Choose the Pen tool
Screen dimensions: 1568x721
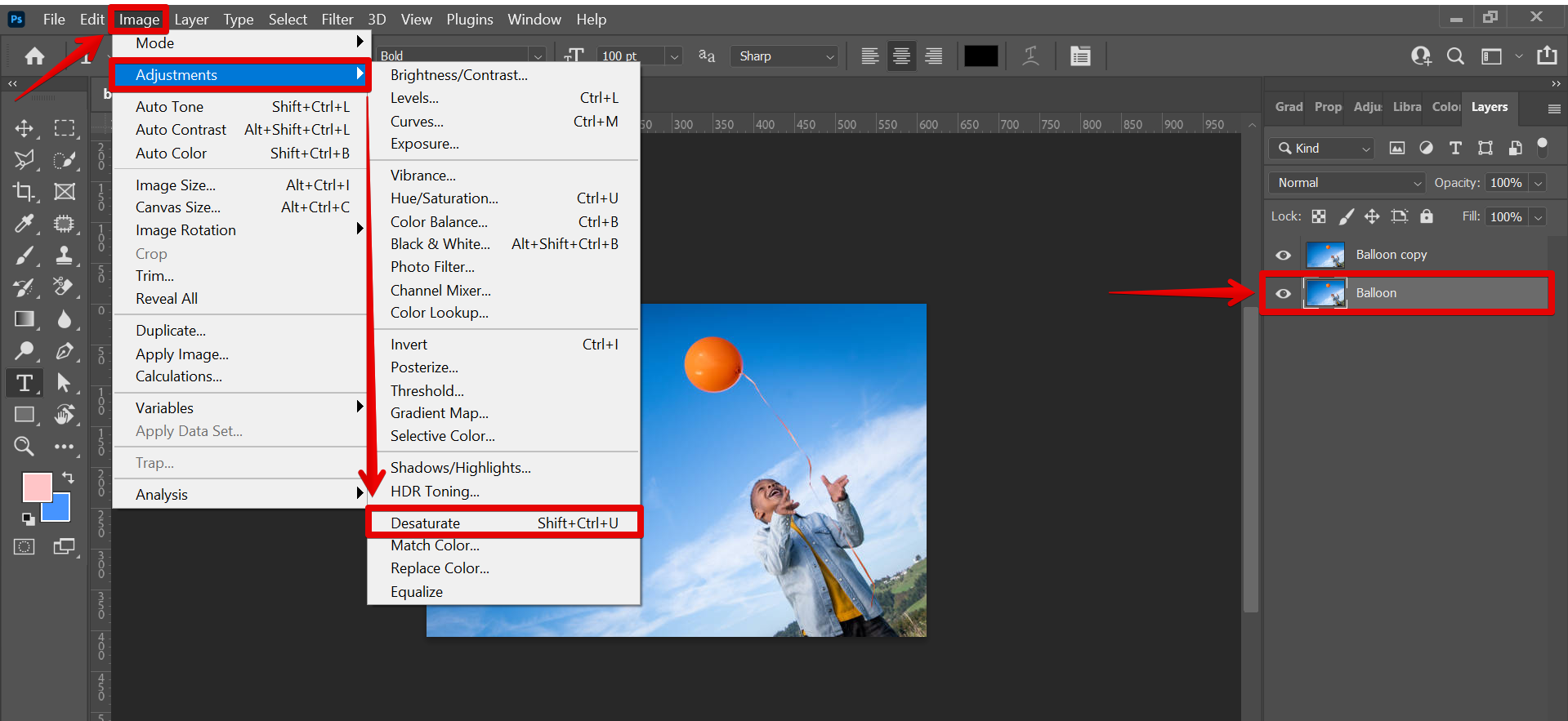(64, 351)
